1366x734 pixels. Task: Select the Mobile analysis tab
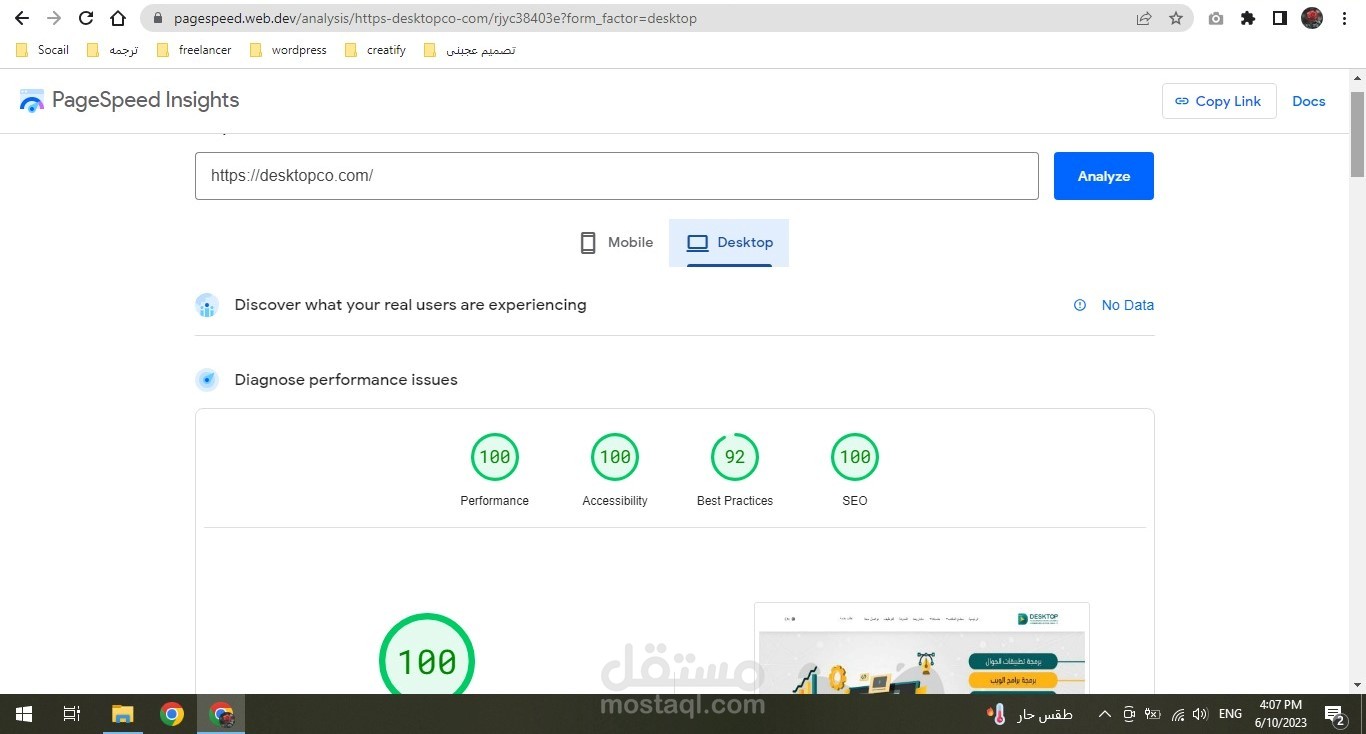616,242
